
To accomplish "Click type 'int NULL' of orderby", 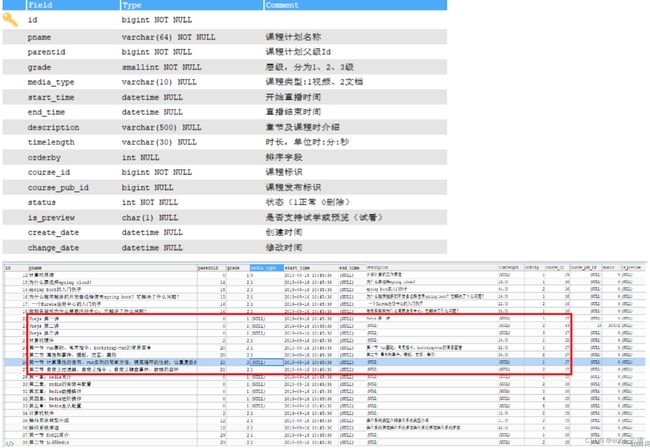I will [141, 157].
